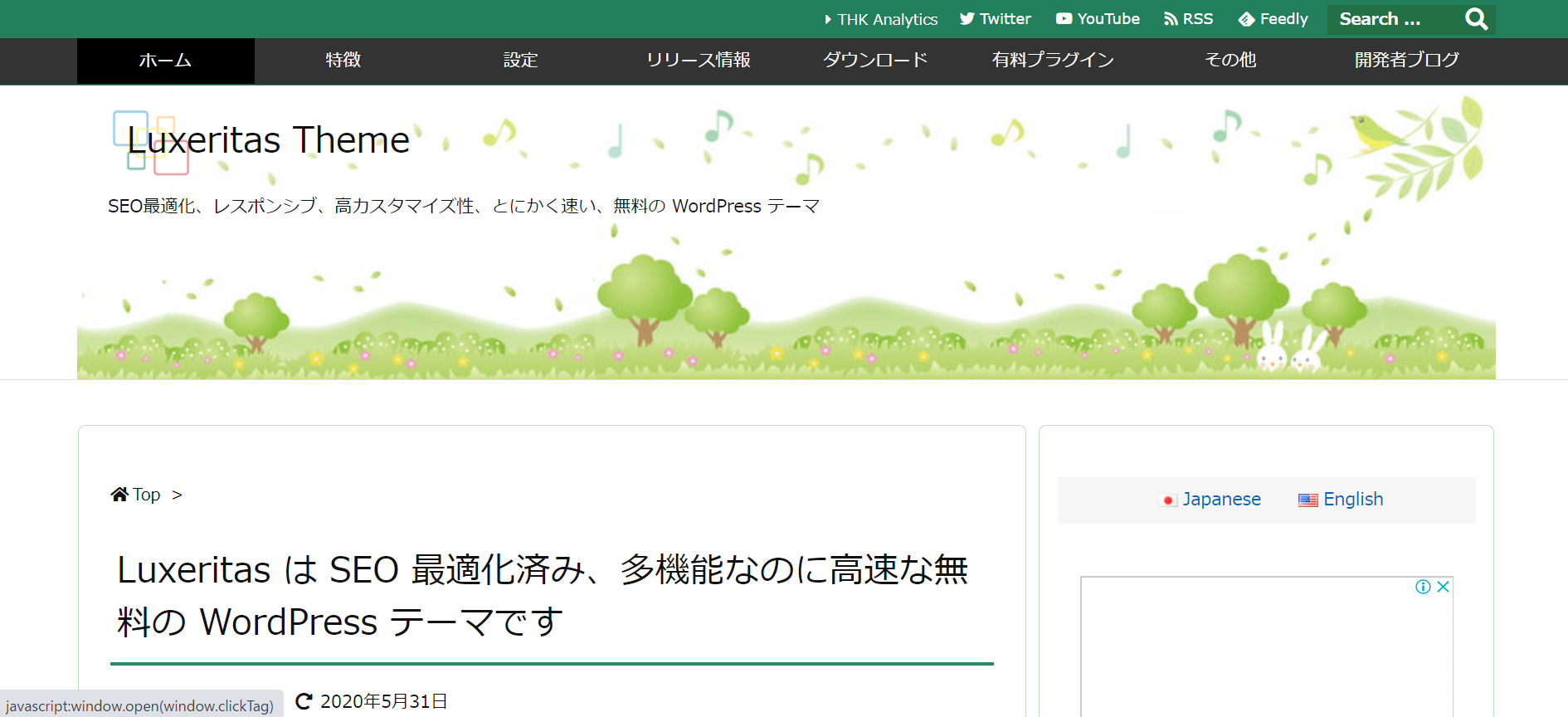The height and width of the screenshot is (717, 1568).
Task: Click the home icon in breadcrumb
Action: (x=119, y=495)
